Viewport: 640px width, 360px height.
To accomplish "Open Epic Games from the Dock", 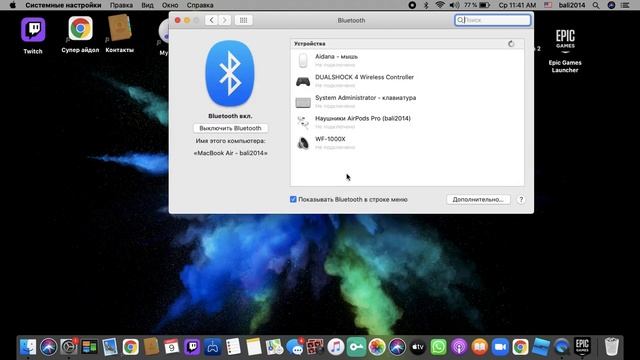I will click(x=582, y=347).
